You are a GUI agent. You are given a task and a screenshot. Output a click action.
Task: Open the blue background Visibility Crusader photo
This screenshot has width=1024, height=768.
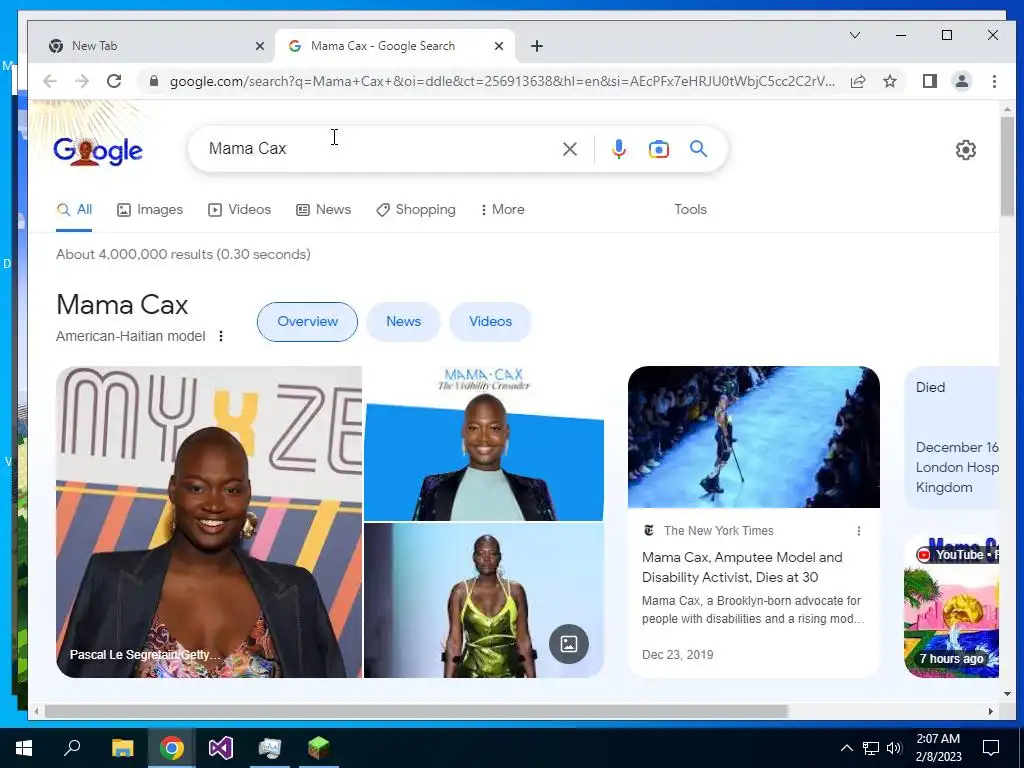point(483,443)
